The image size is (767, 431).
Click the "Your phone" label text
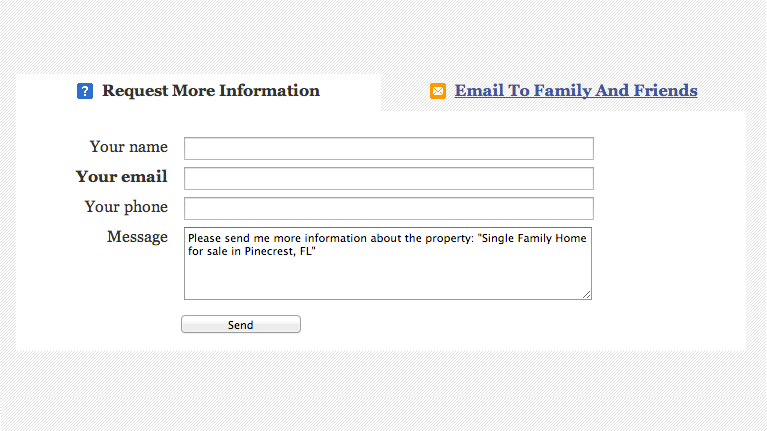tap(126, 207)
